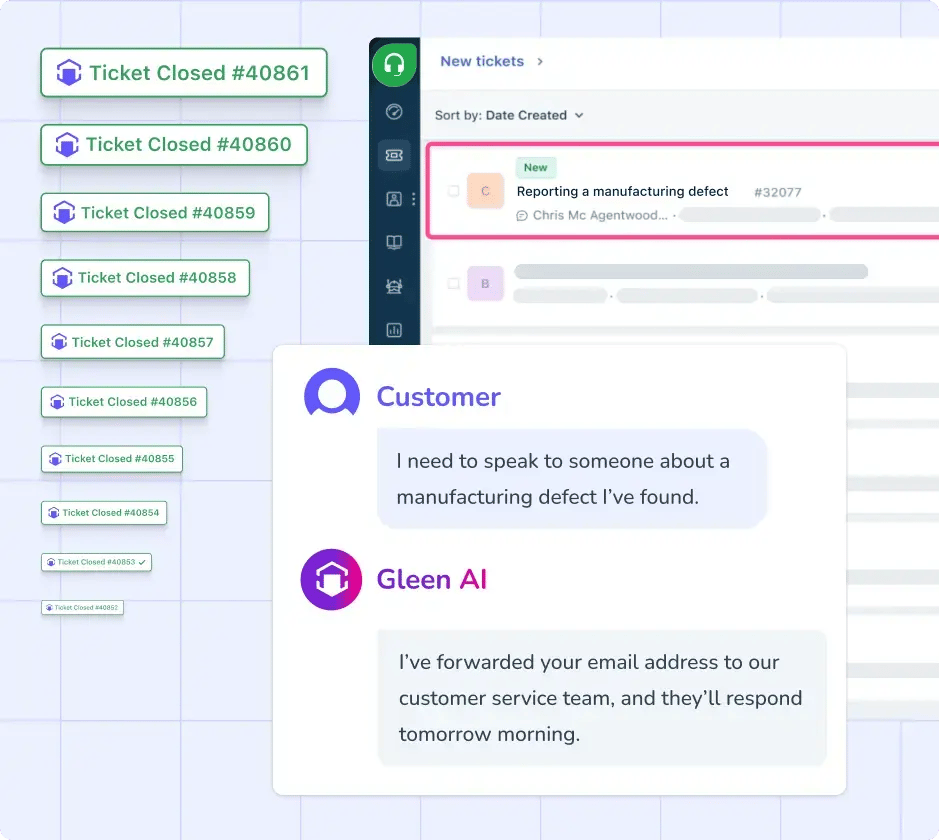Click the three-dot handle beside contacts icon
The width and height of the screenshot is (939, 840).
pyautogui.click(x=414, y=199)
